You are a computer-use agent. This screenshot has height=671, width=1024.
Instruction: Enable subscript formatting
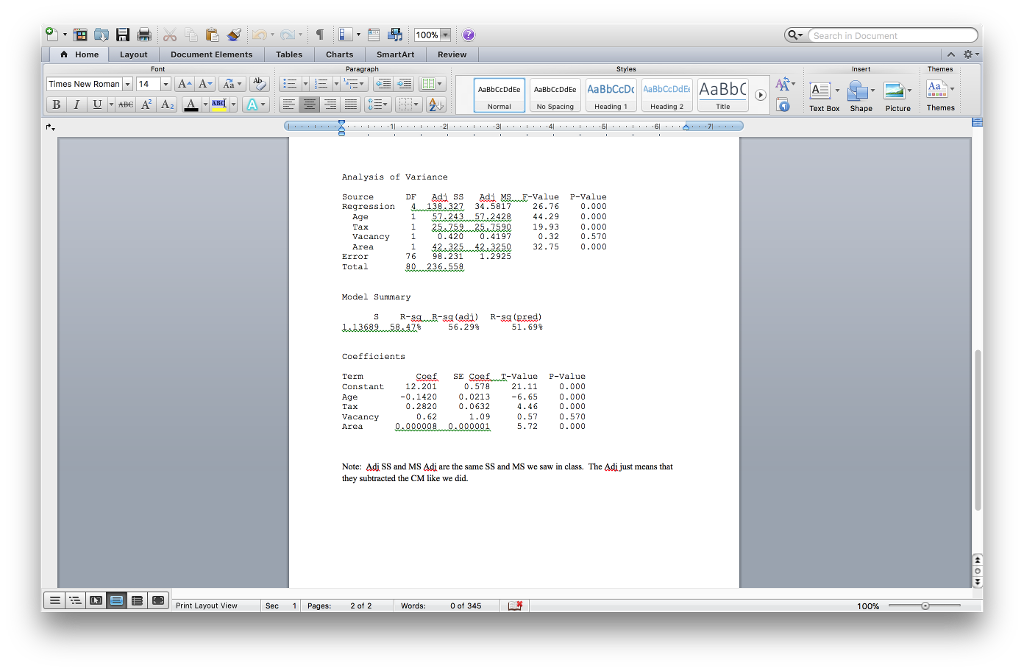(x=166, y=104)
